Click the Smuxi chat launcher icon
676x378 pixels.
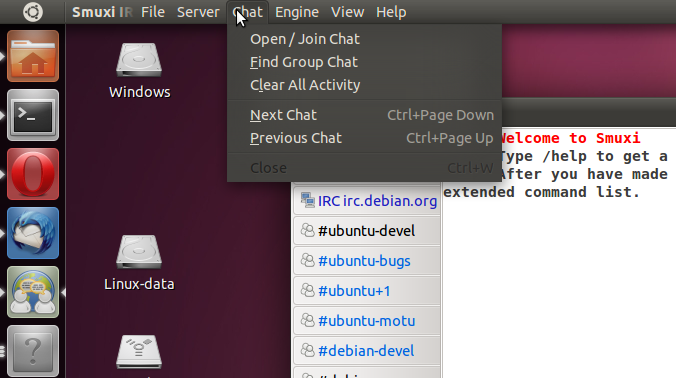(x=33, y=292)
